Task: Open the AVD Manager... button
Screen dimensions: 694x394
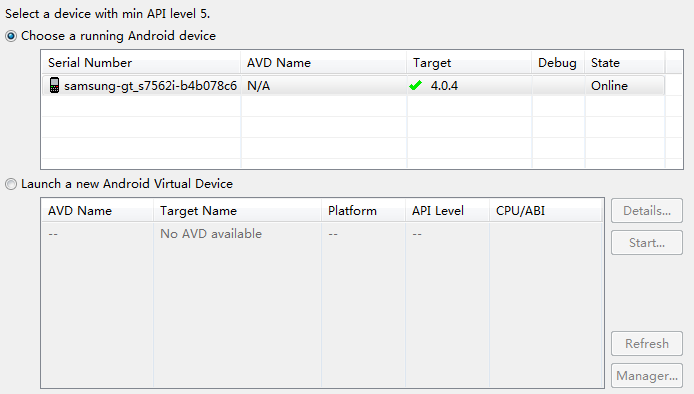Action: pos(647,376)
